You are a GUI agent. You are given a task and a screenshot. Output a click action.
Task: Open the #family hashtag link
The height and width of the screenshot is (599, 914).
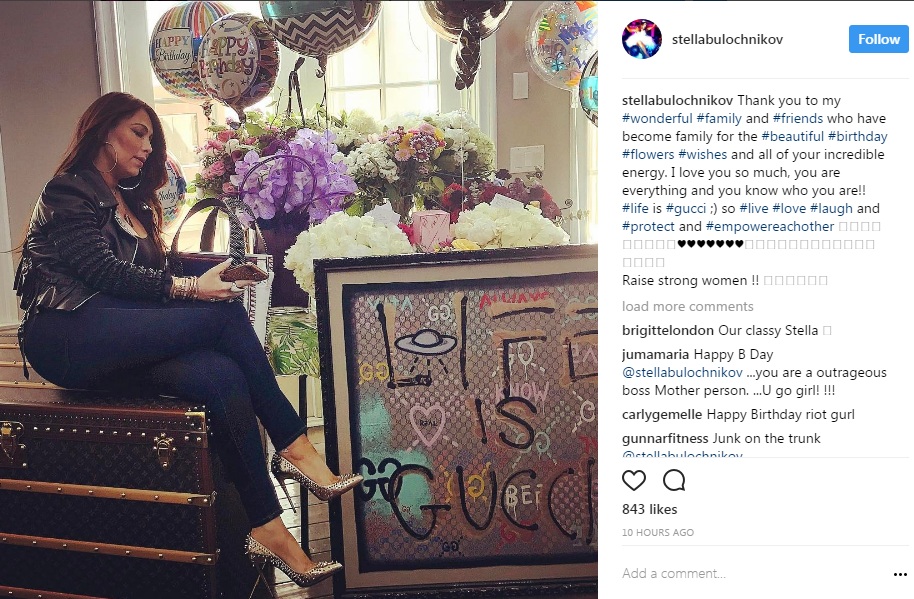tap(719, 118)
